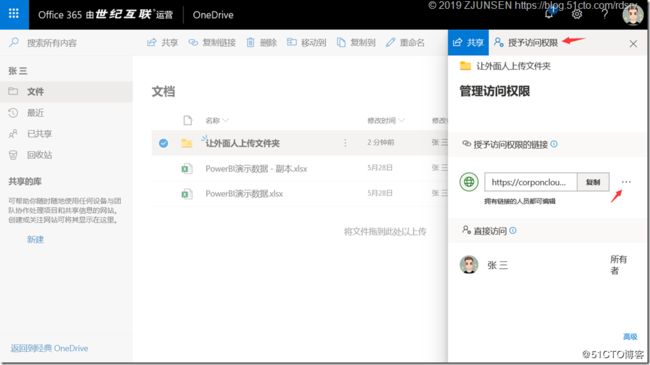
Task: Click 授予访问权限 in the panel header
Action: [526, 42]
